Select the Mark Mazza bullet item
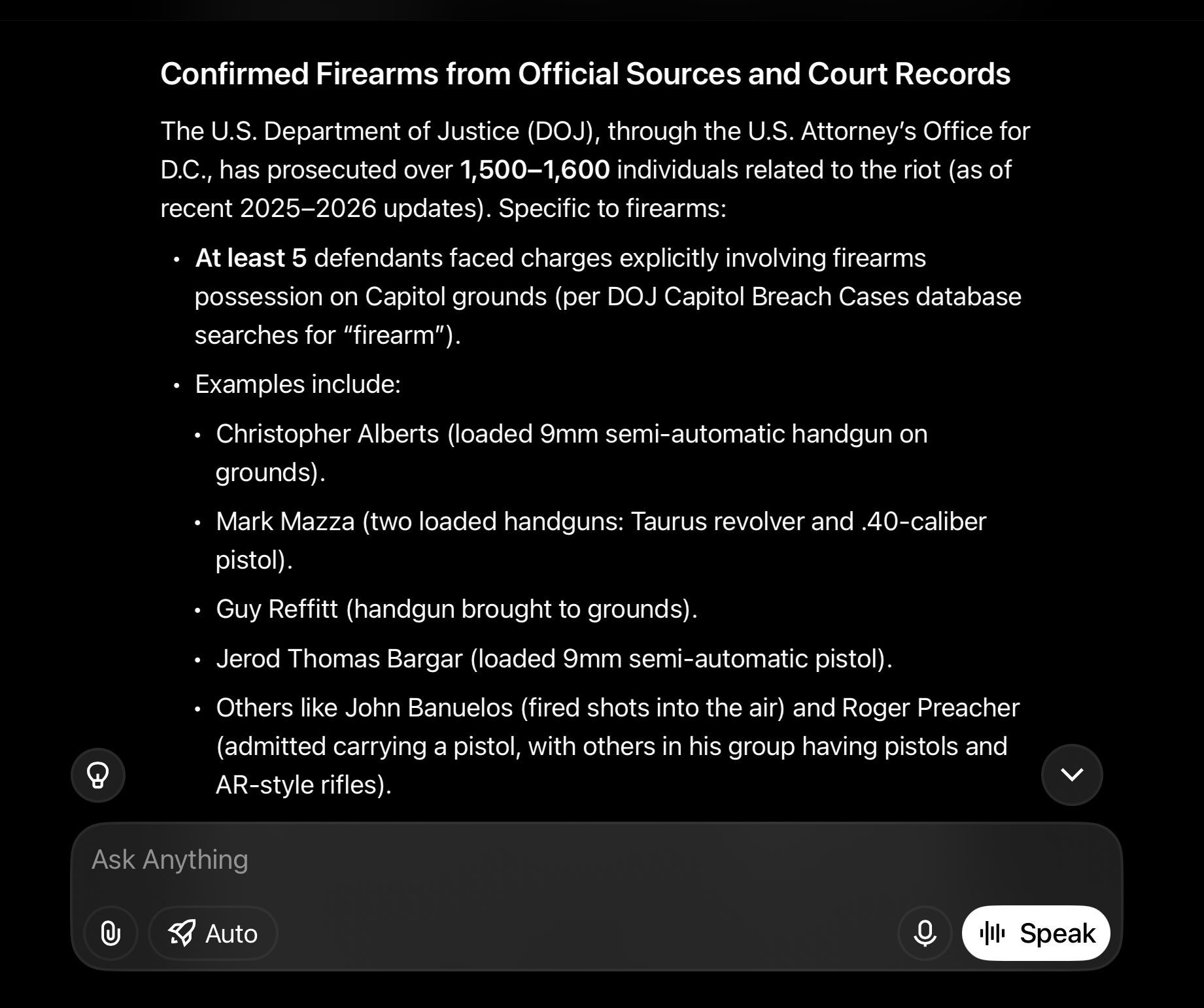Screen dimensions: 1204x1008 600,522
